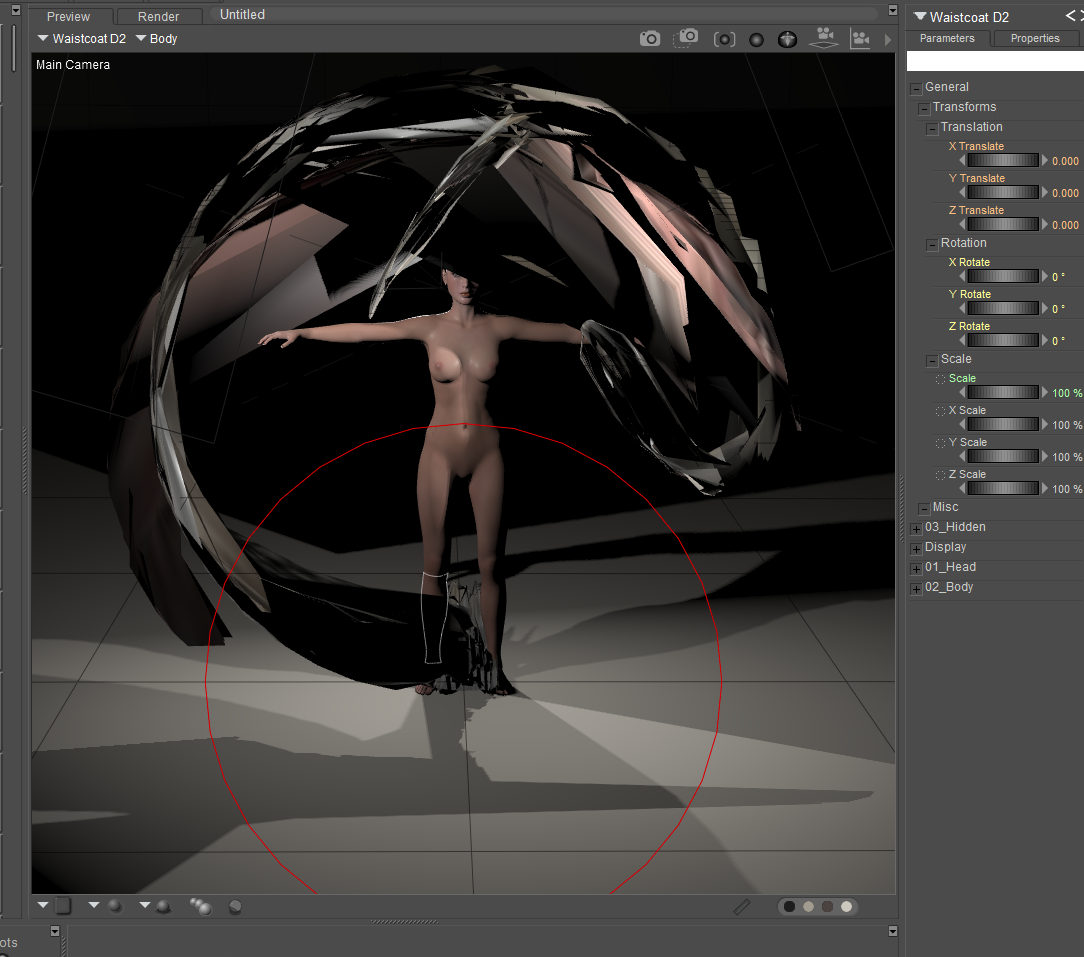Collapse the Scale group
Image resolution: width=1084 pixels, height=957 pixels.
coord(932,361)
